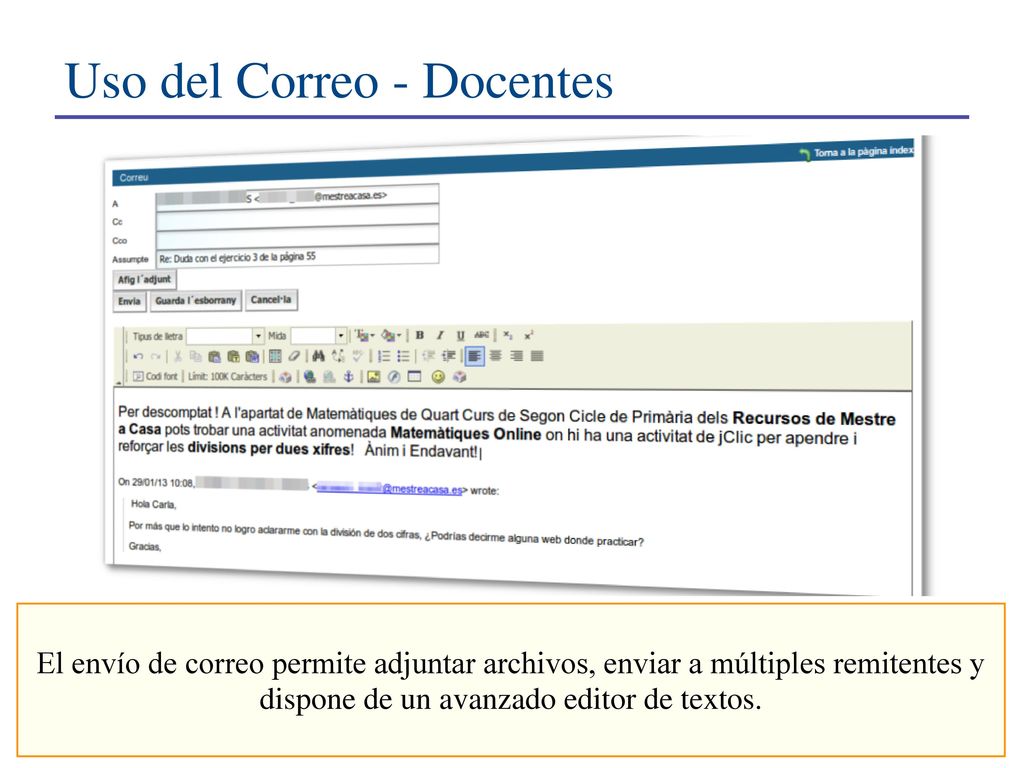Screen dimensions: 1024x768
Task: Justify the text alignment
Action: pos(537,356)
